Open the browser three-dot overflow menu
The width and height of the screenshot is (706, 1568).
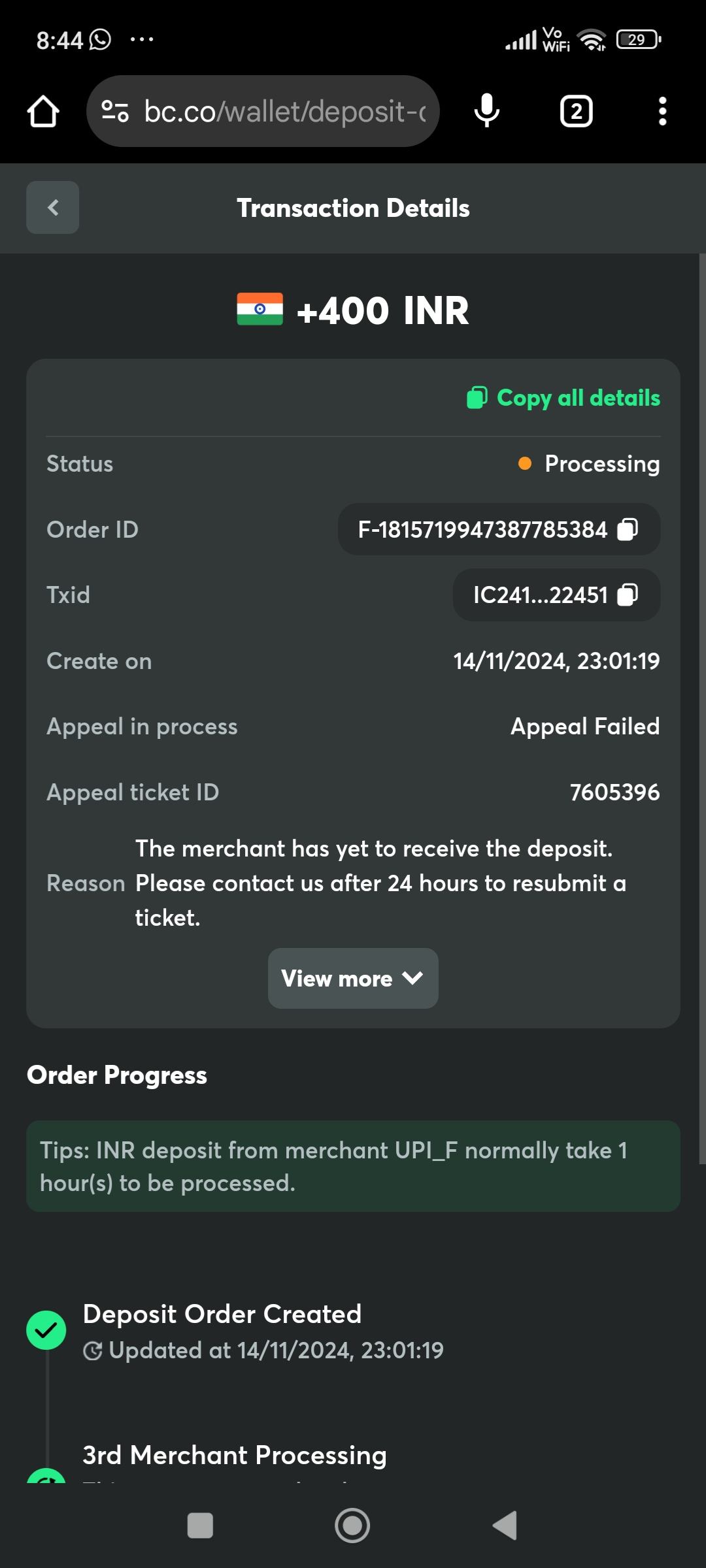point(662,112)
